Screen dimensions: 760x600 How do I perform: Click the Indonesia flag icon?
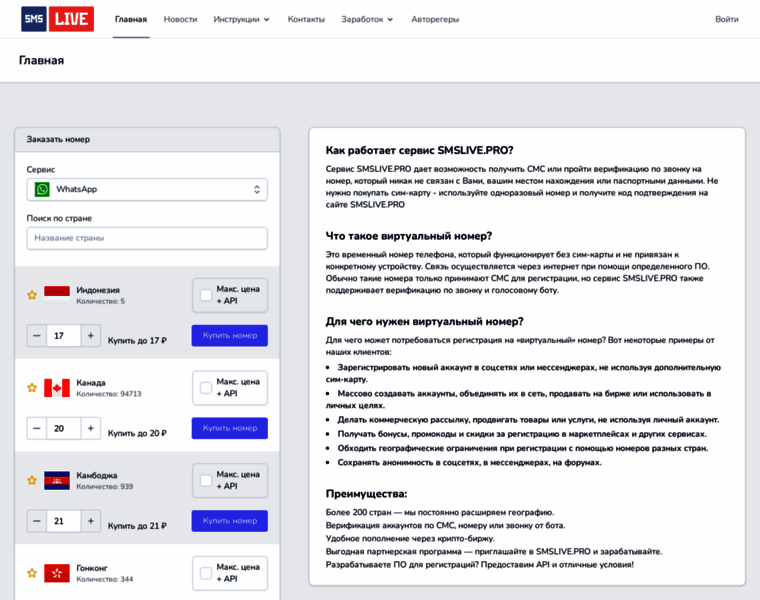57,295
